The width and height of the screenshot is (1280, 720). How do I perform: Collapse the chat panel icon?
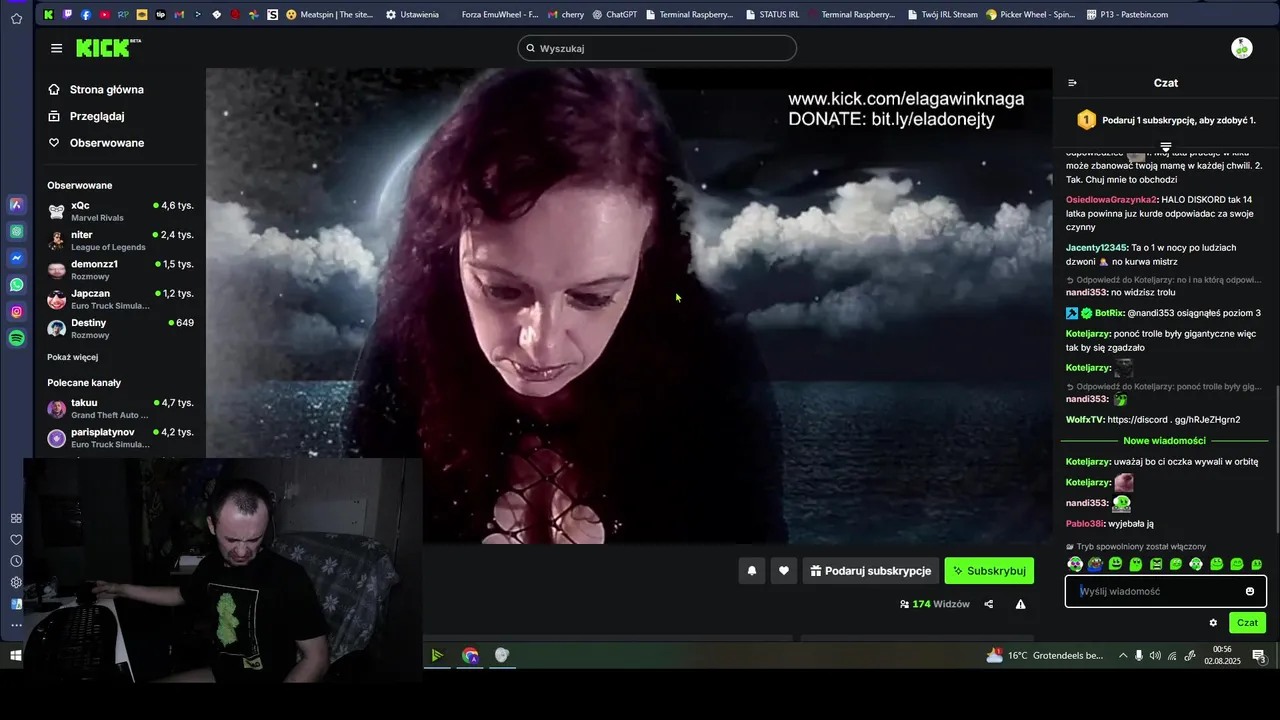(x=1072, y=83)
